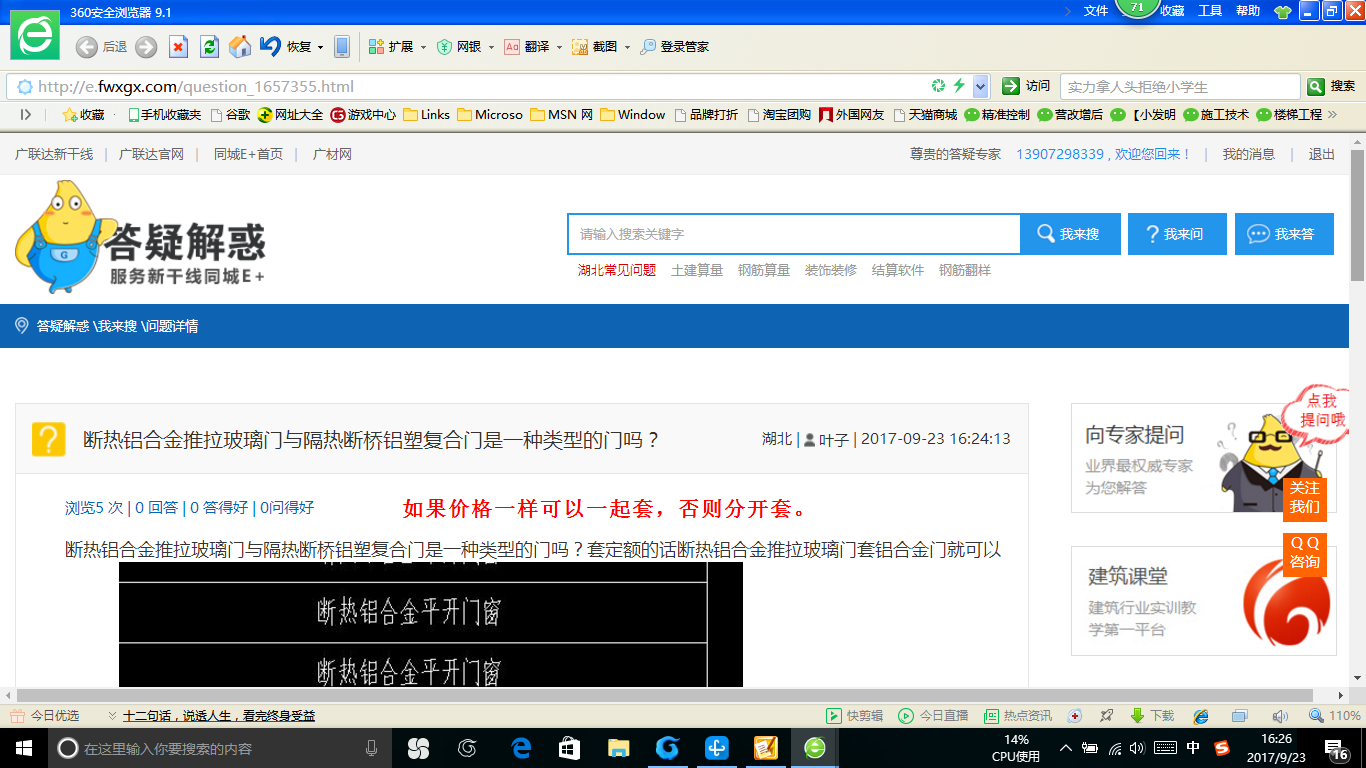Open the 手机收藏夹 bookmark
1366x768 pixels.
pyautogui.click(x=164, y=115)
